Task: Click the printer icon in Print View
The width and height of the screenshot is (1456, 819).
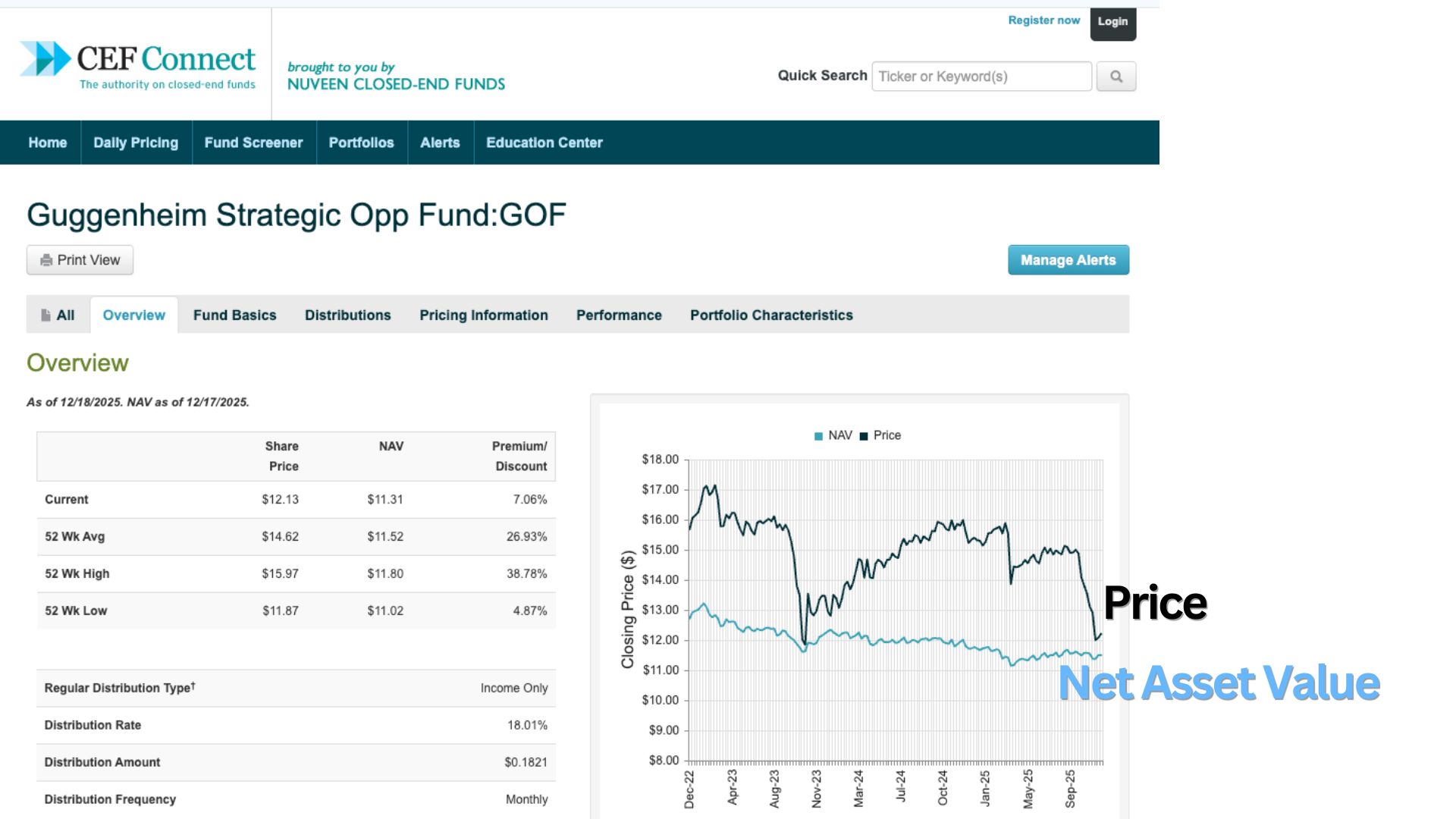Action: click(x=46, y=260)
